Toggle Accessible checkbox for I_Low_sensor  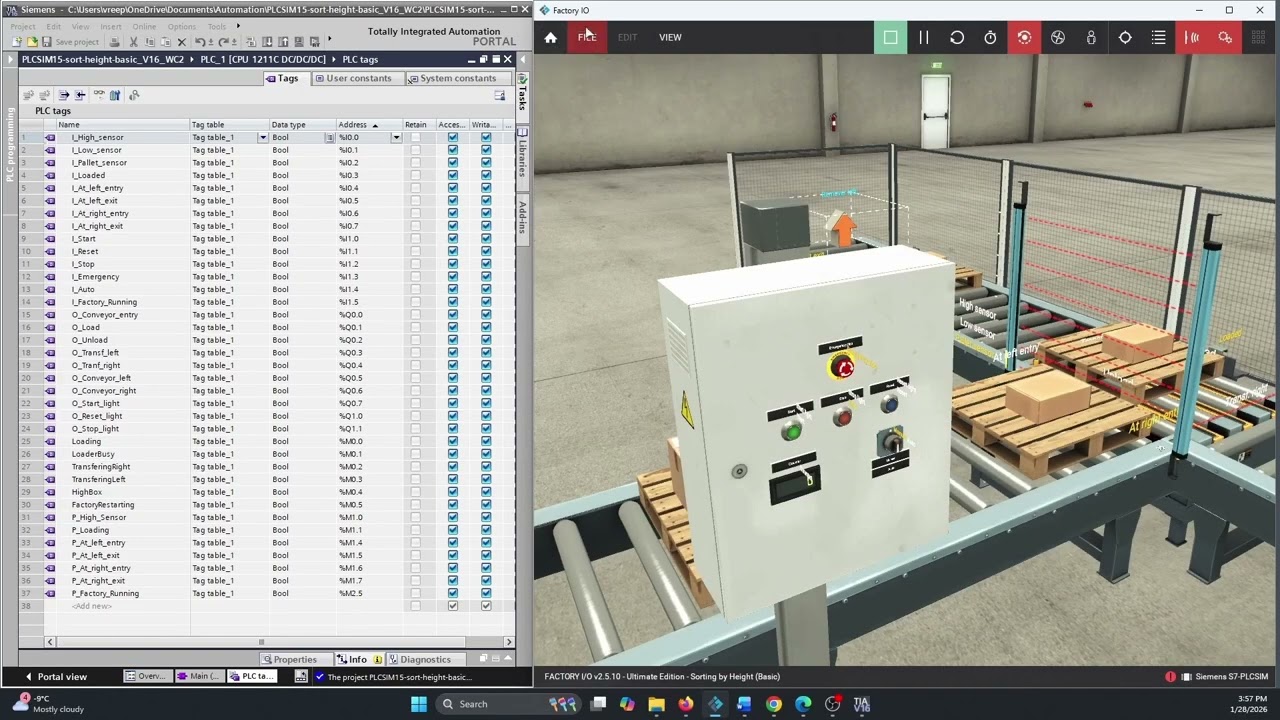[453, 150]
